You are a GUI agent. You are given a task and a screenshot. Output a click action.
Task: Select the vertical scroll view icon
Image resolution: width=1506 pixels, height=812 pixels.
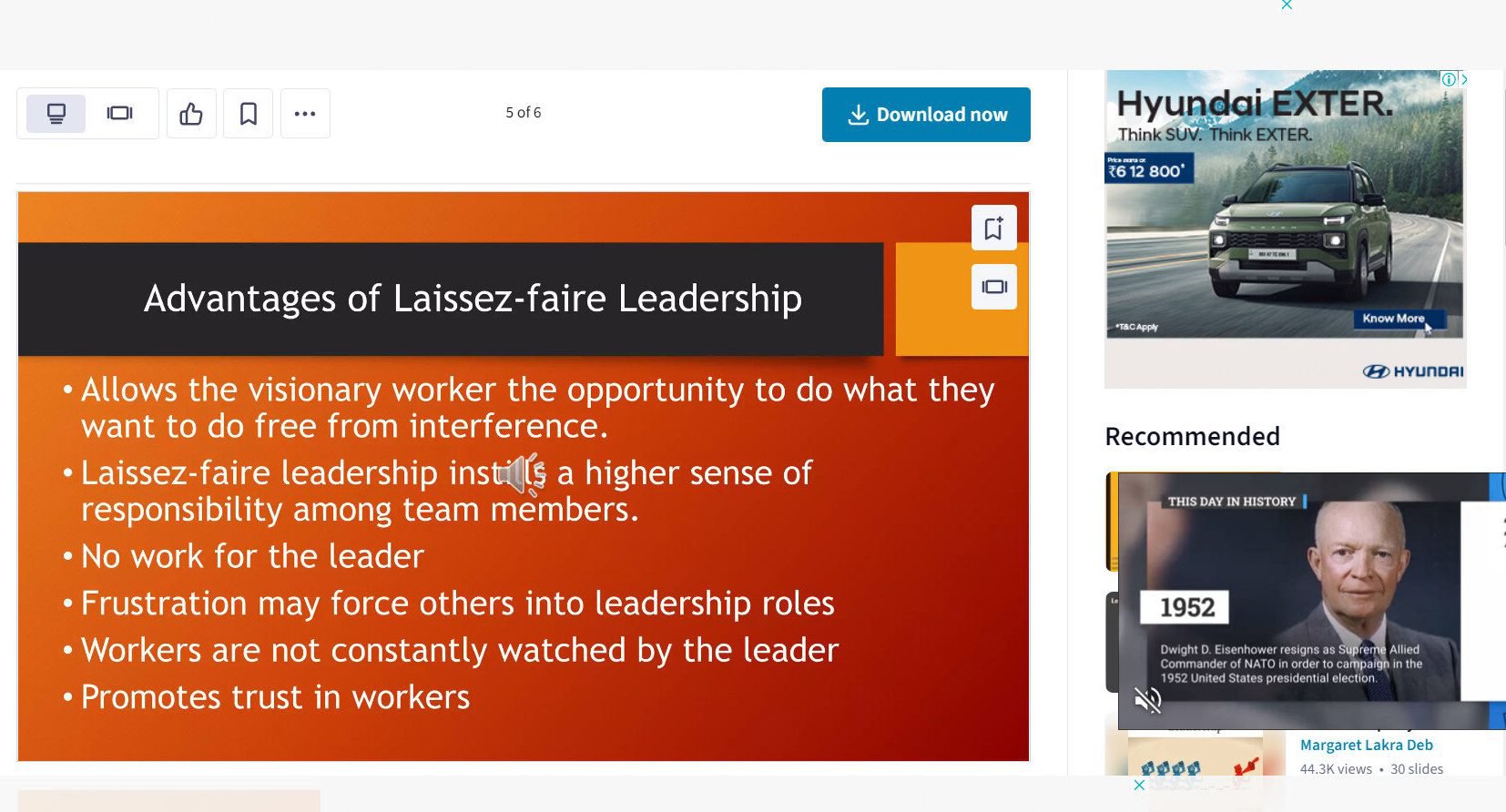56,114
